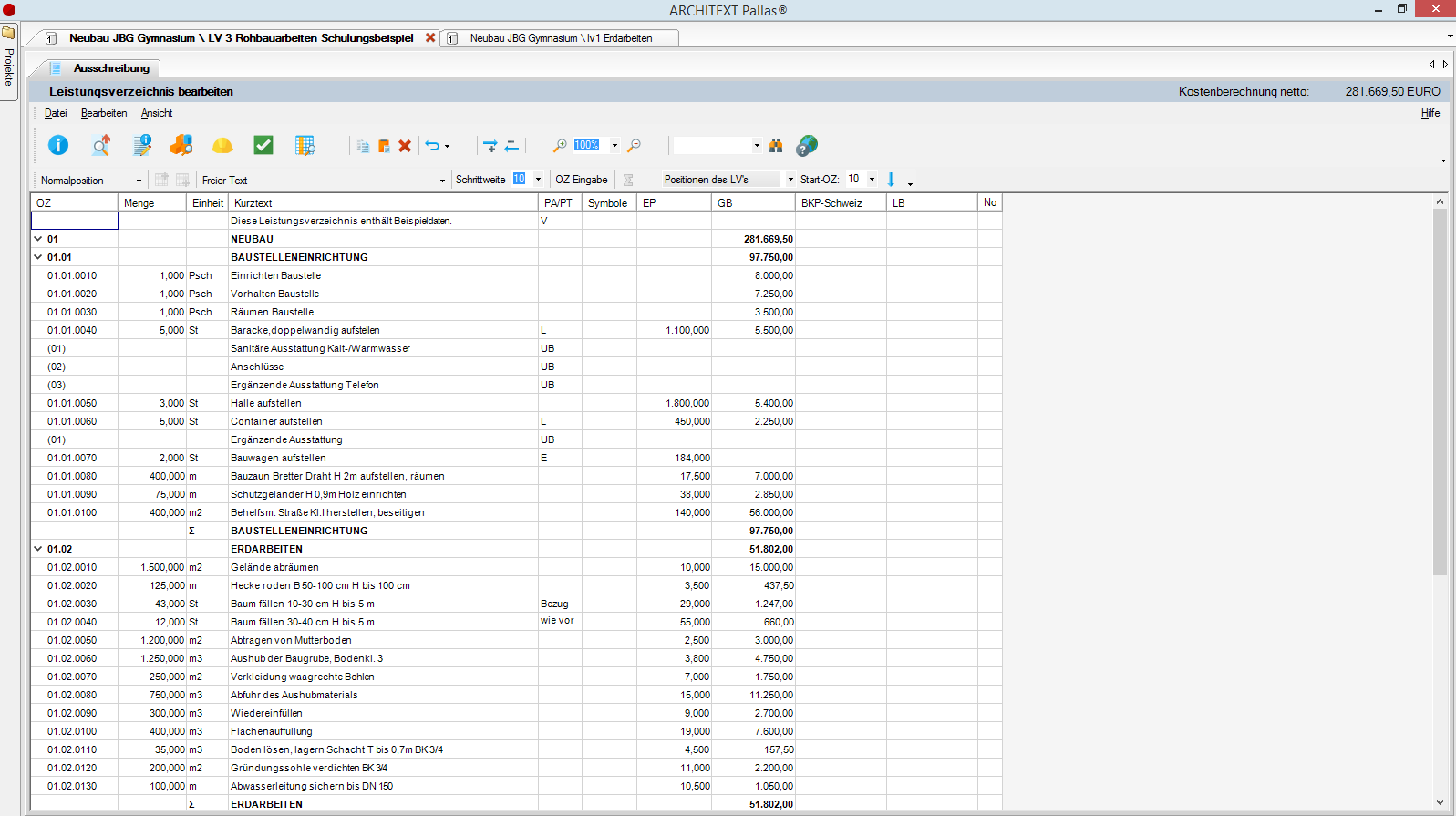
Task: Open the Datei menu
Action: coord(56,113)
